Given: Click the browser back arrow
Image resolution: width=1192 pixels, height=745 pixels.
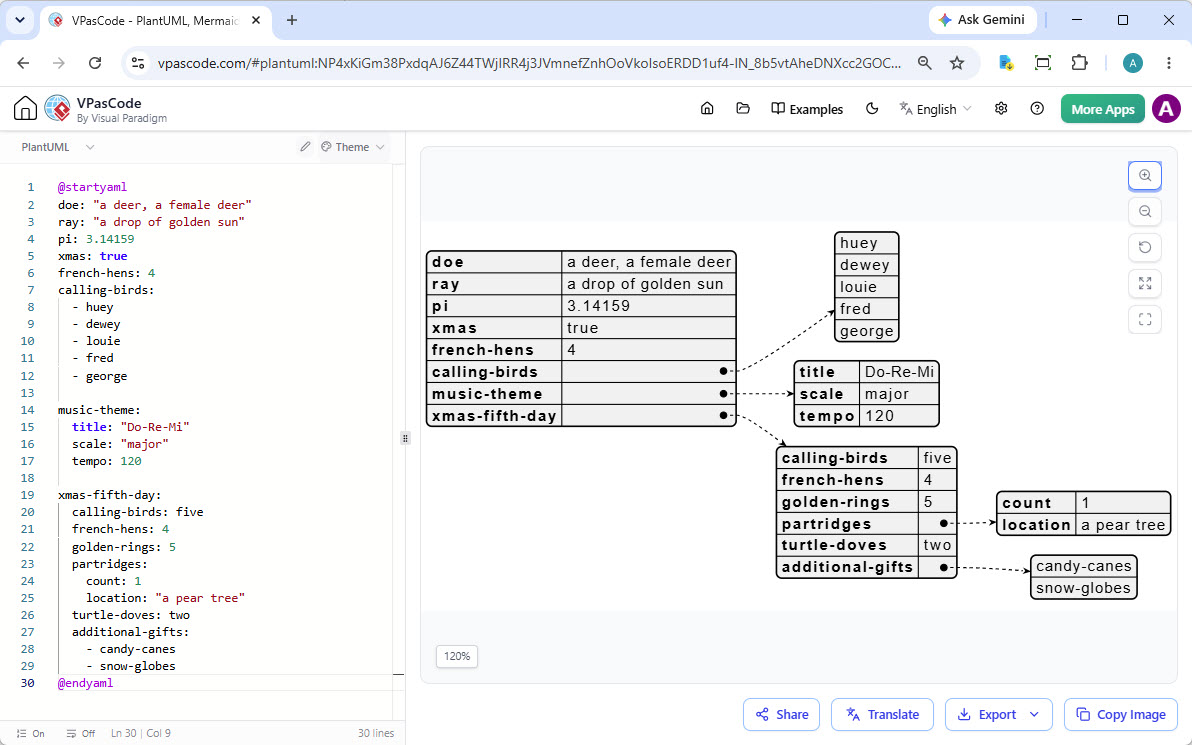Looking at the screenshot, I should pyautogui.click(x=24, y=63).
